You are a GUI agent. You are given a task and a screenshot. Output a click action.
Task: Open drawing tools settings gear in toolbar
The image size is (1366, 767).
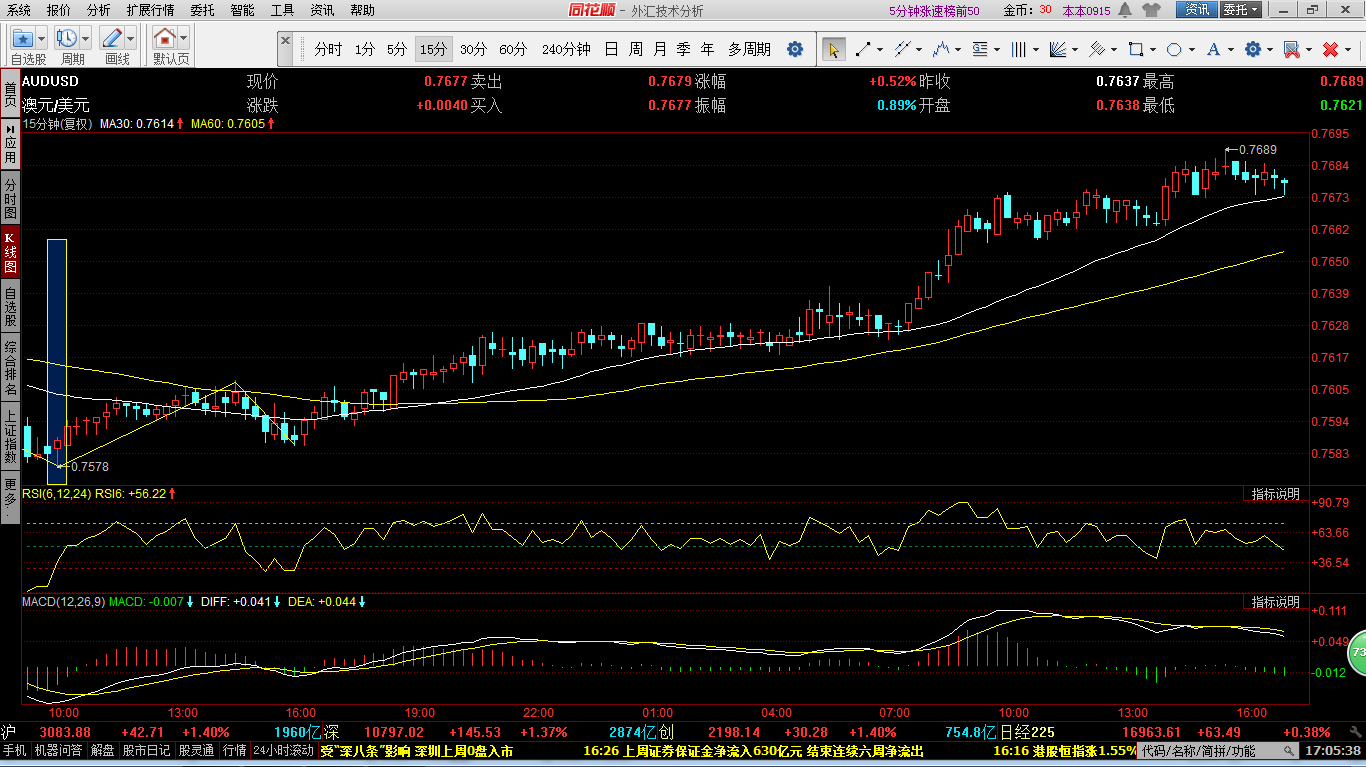click(1253, 49)
